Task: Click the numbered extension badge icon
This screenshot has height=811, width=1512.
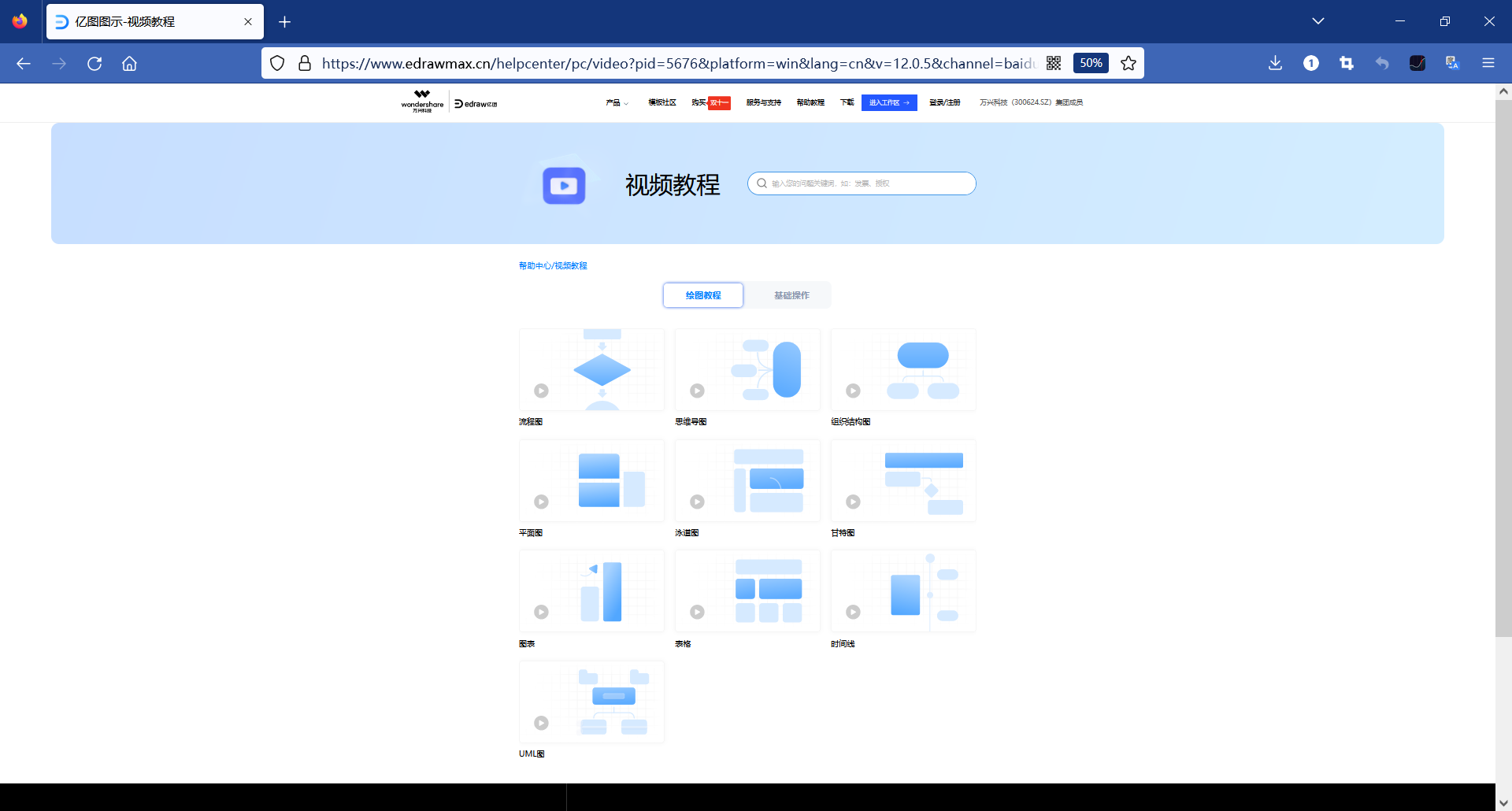Action: [1311, 63]
